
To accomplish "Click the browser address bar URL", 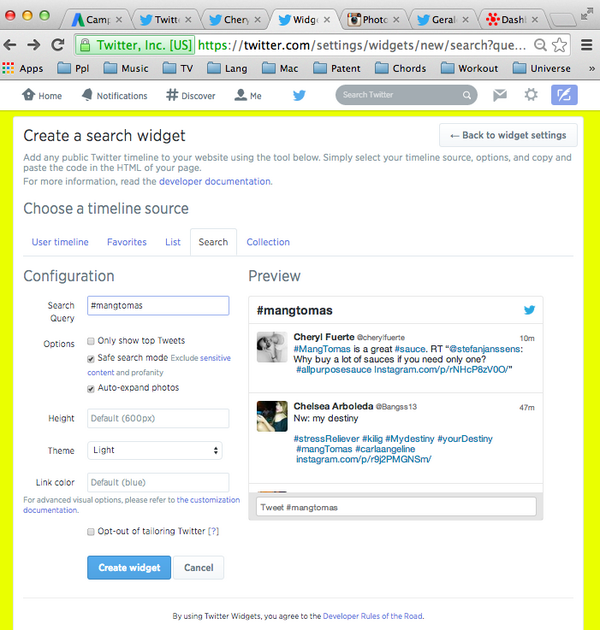I will [362, 45].
